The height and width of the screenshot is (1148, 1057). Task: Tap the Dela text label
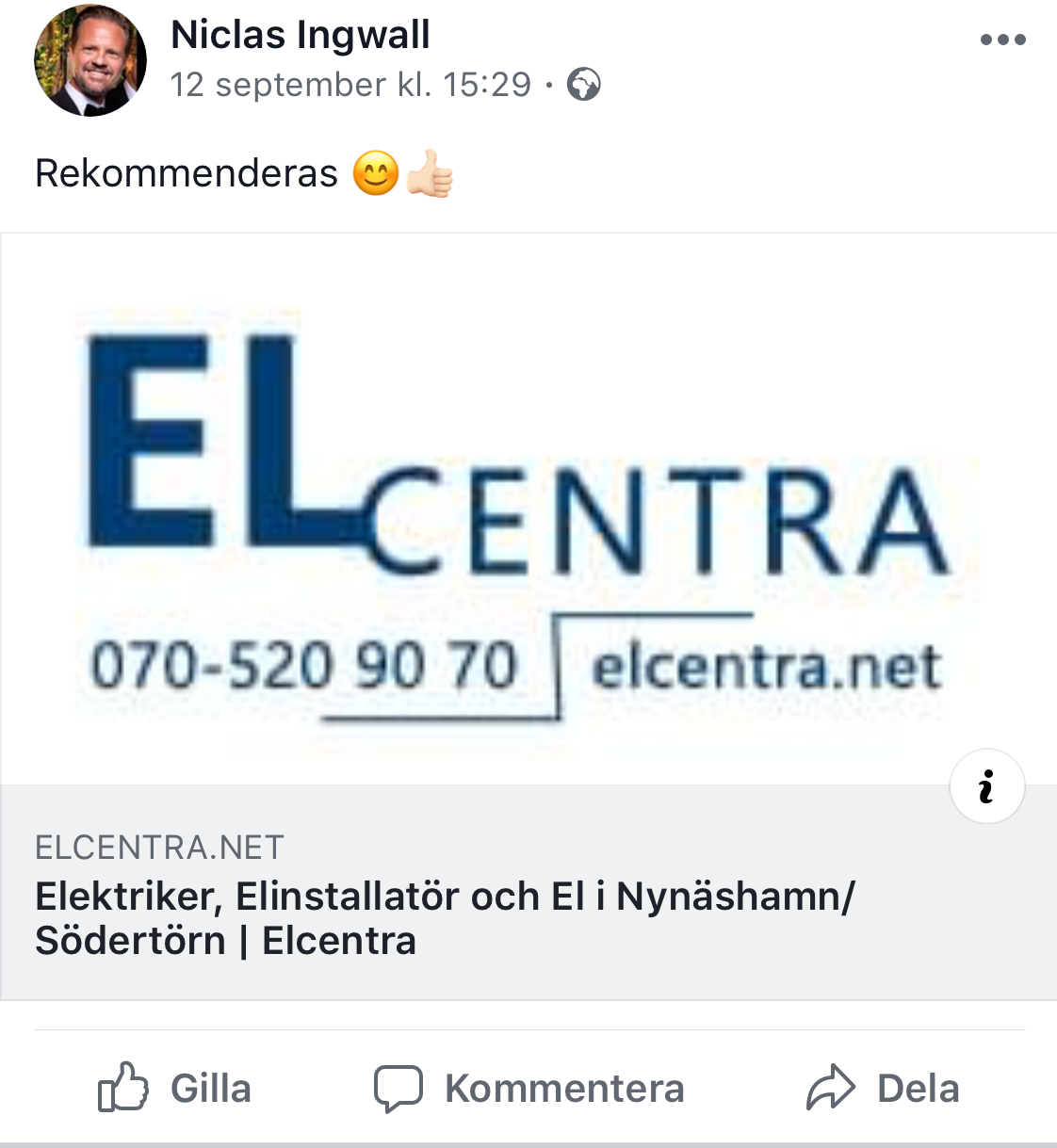[919, 1089]
